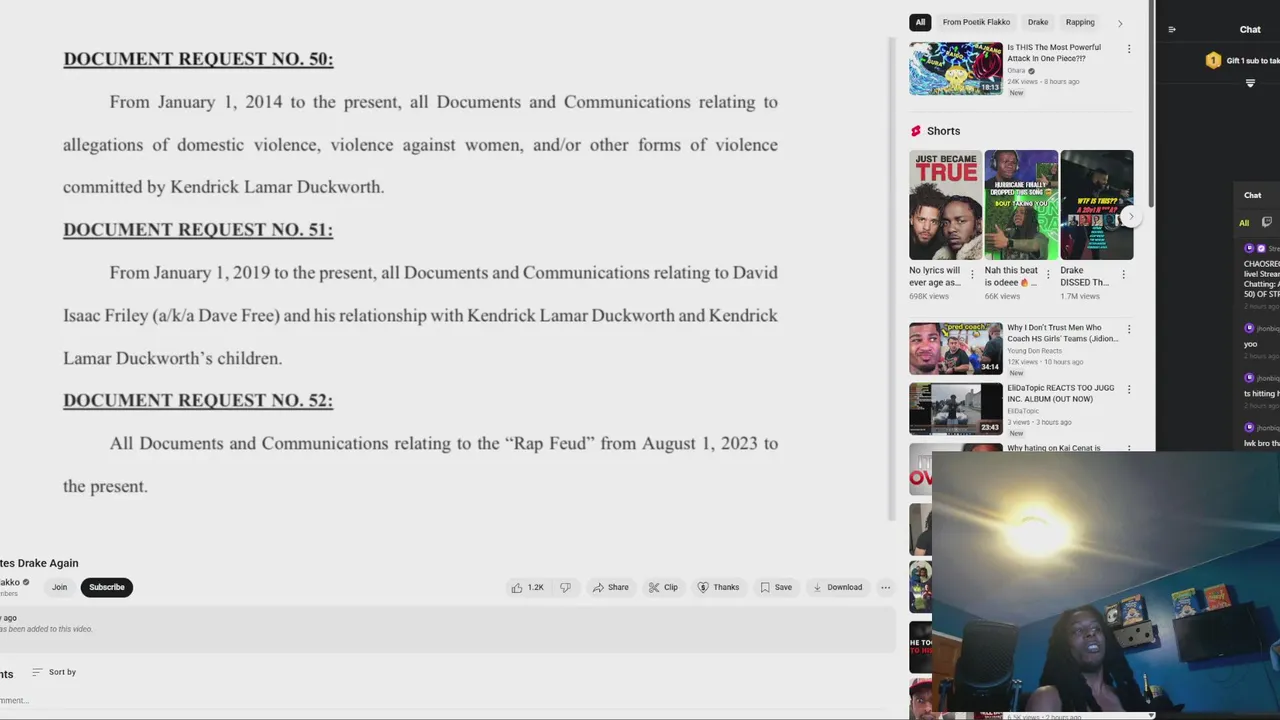
Task: Select the Rapping filter chip
Action: 1080,22
